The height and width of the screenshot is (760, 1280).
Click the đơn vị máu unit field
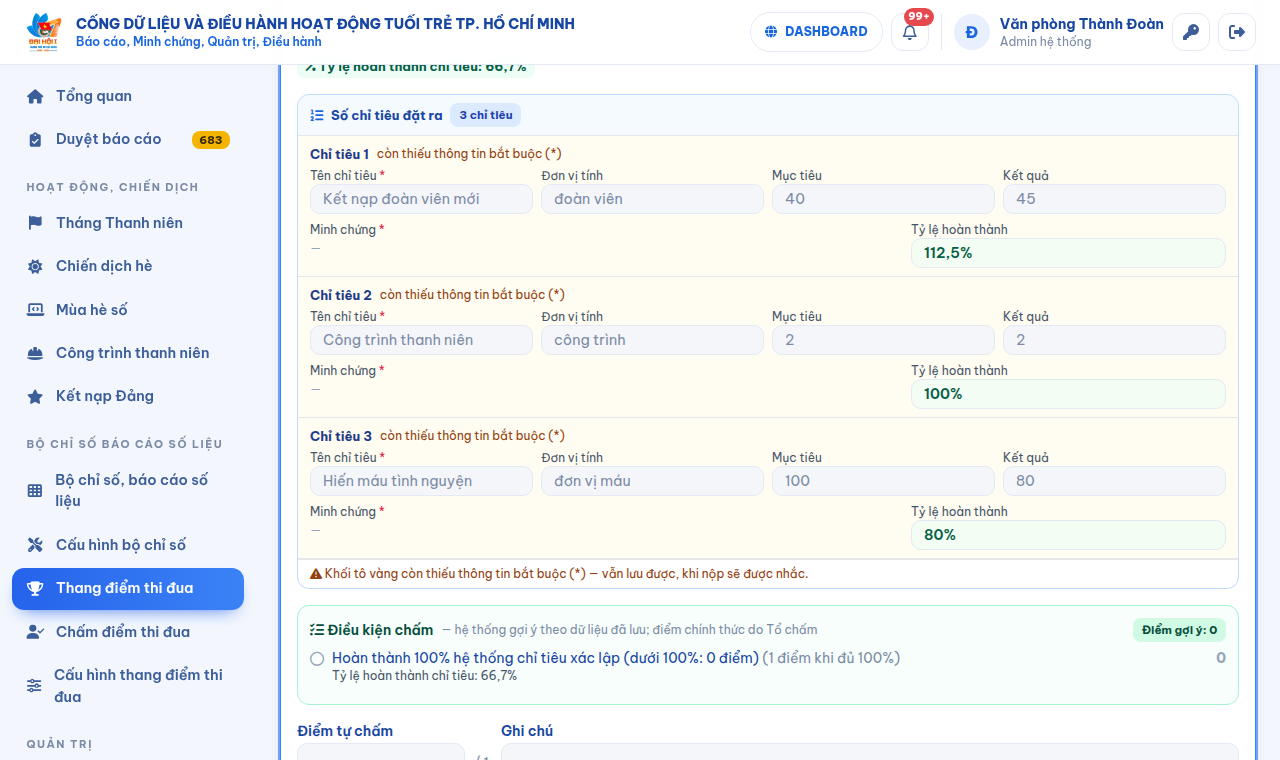(x=652, y=481)
